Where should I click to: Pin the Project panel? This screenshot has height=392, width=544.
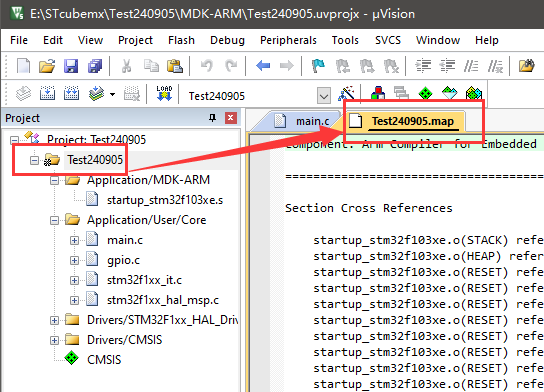click(212, 118)
